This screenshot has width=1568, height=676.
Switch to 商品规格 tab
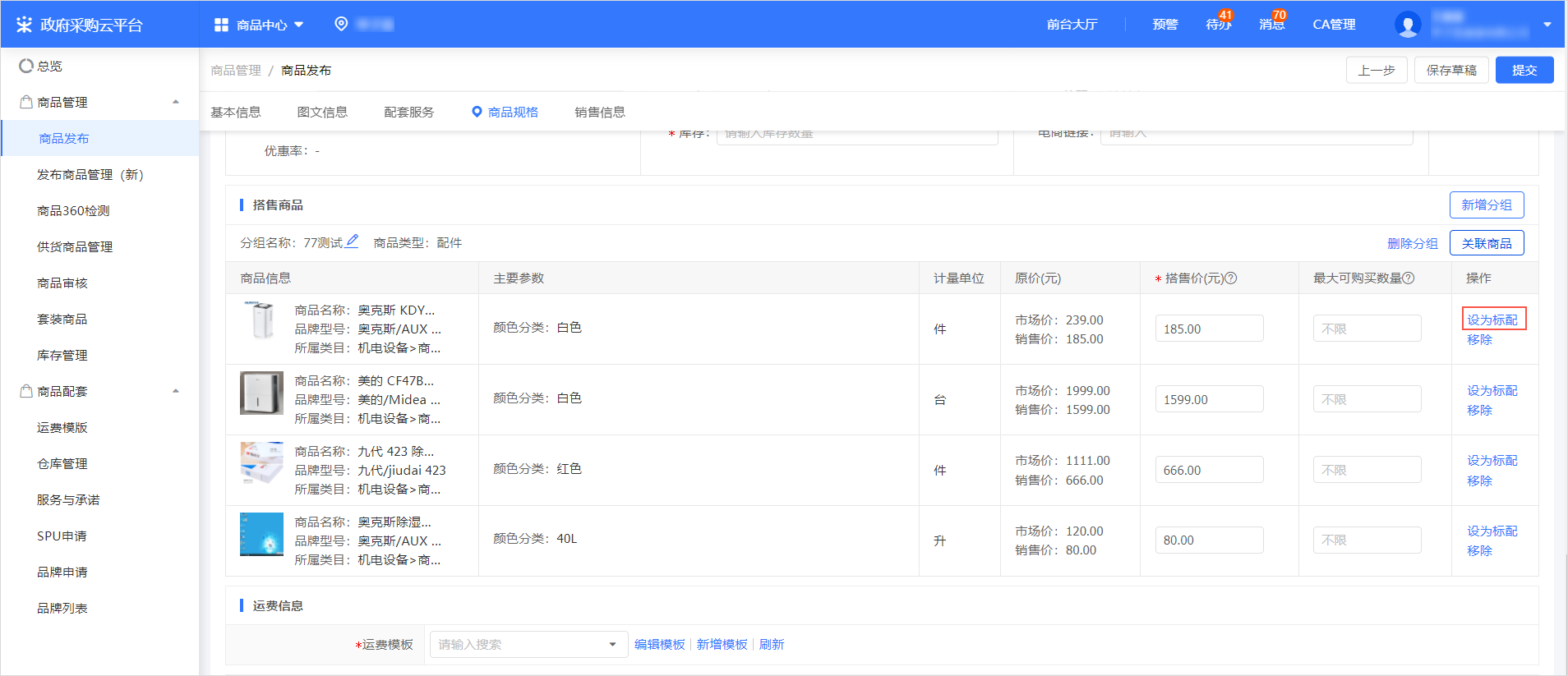click(505, 113)
